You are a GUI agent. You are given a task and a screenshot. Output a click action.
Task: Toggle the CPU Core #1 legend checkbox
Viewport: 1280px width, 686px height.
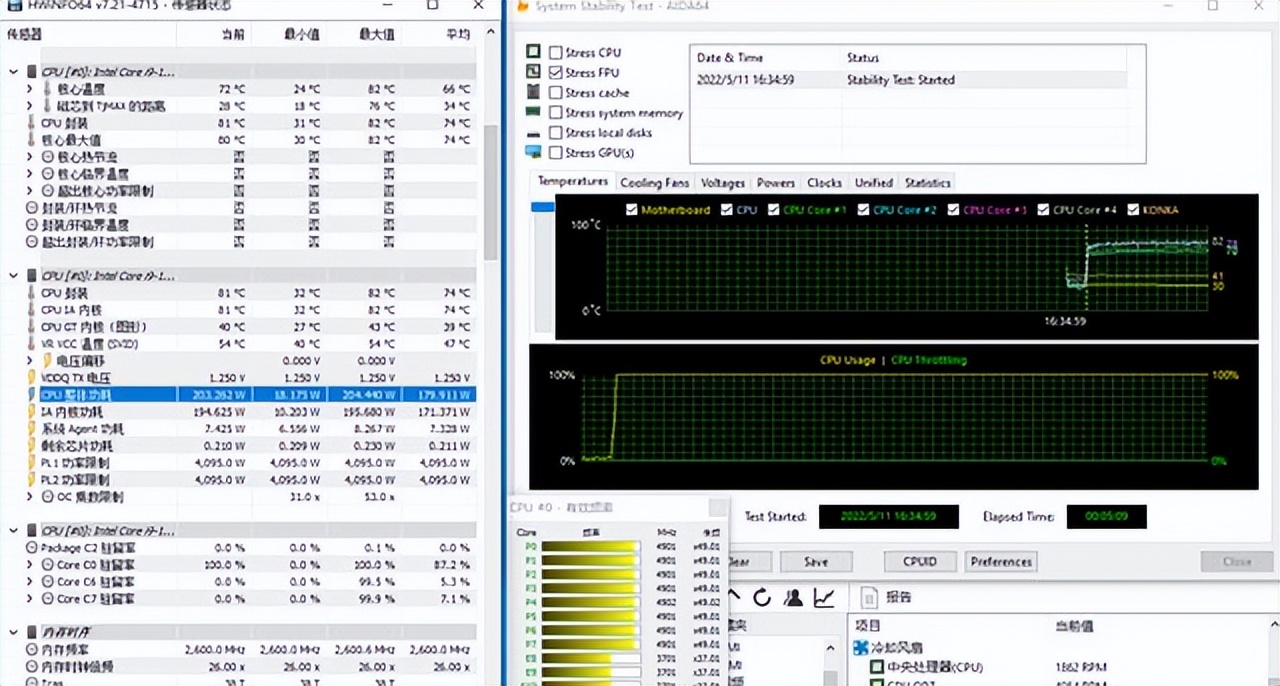pos(773,210)
